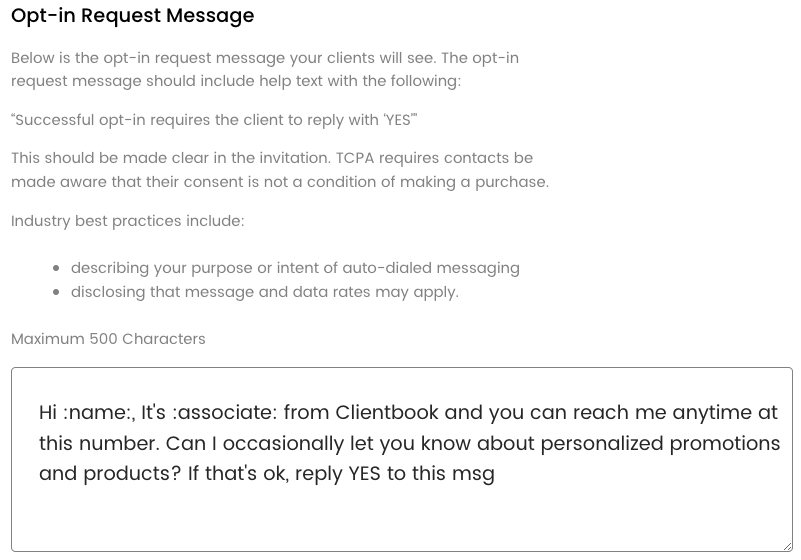Click "Hi" at the start of the message

(49, 413)
